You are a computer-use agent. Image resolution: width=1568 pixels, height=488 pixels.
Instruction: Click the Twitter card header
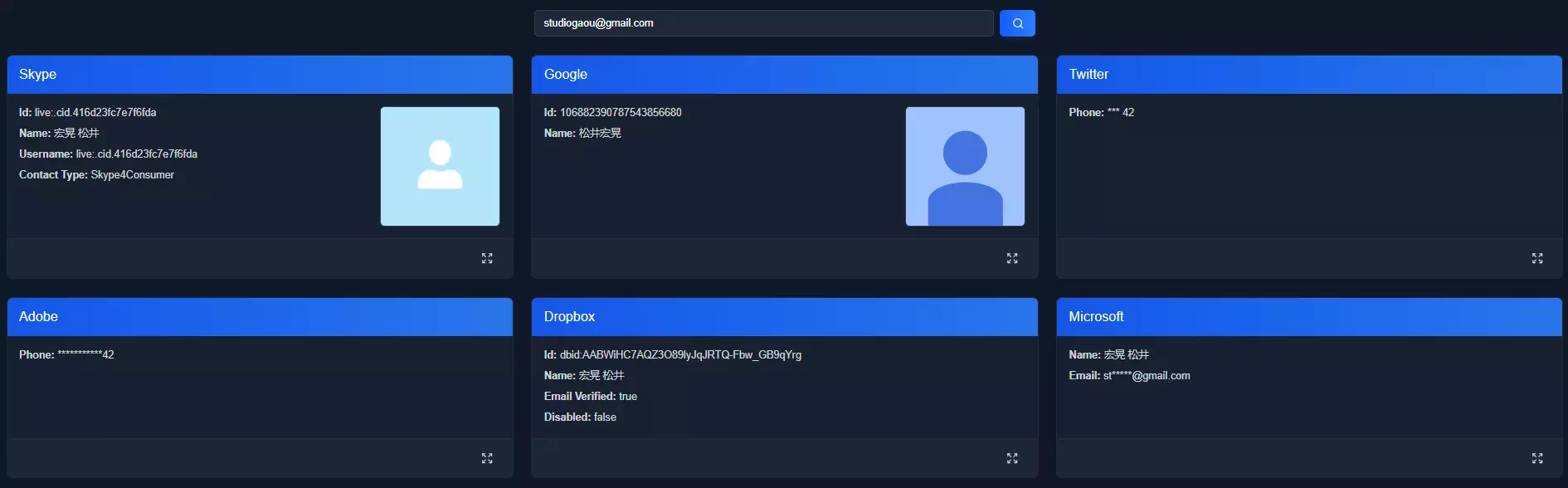[x=1309, y=75]
